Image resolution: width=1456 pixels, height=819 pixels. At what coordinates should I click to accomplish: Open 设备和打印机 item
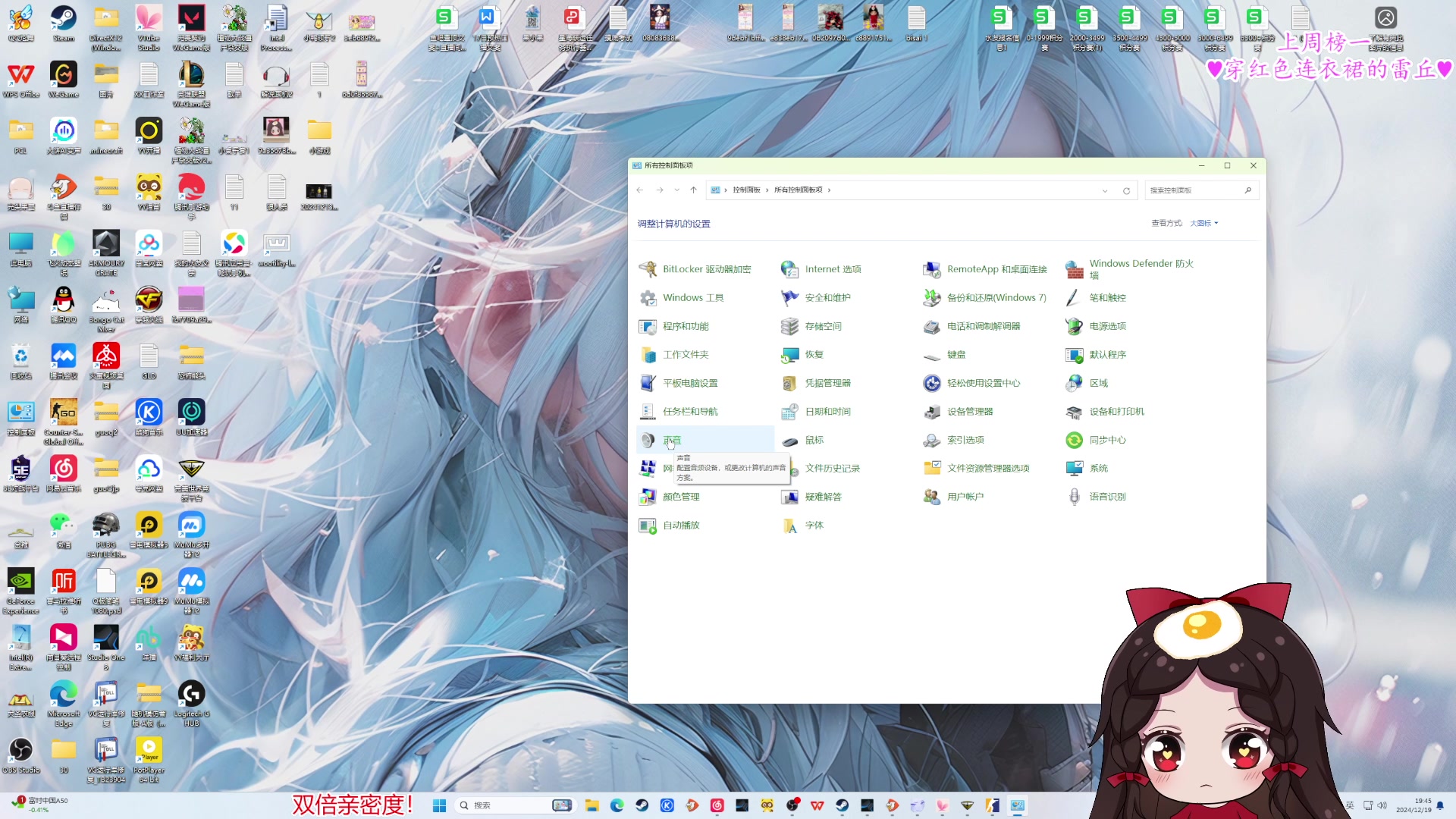1105,412
